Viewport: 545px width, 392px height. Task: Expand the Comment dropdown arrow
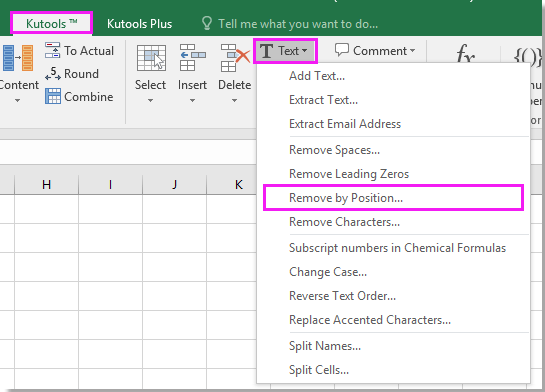413,51
